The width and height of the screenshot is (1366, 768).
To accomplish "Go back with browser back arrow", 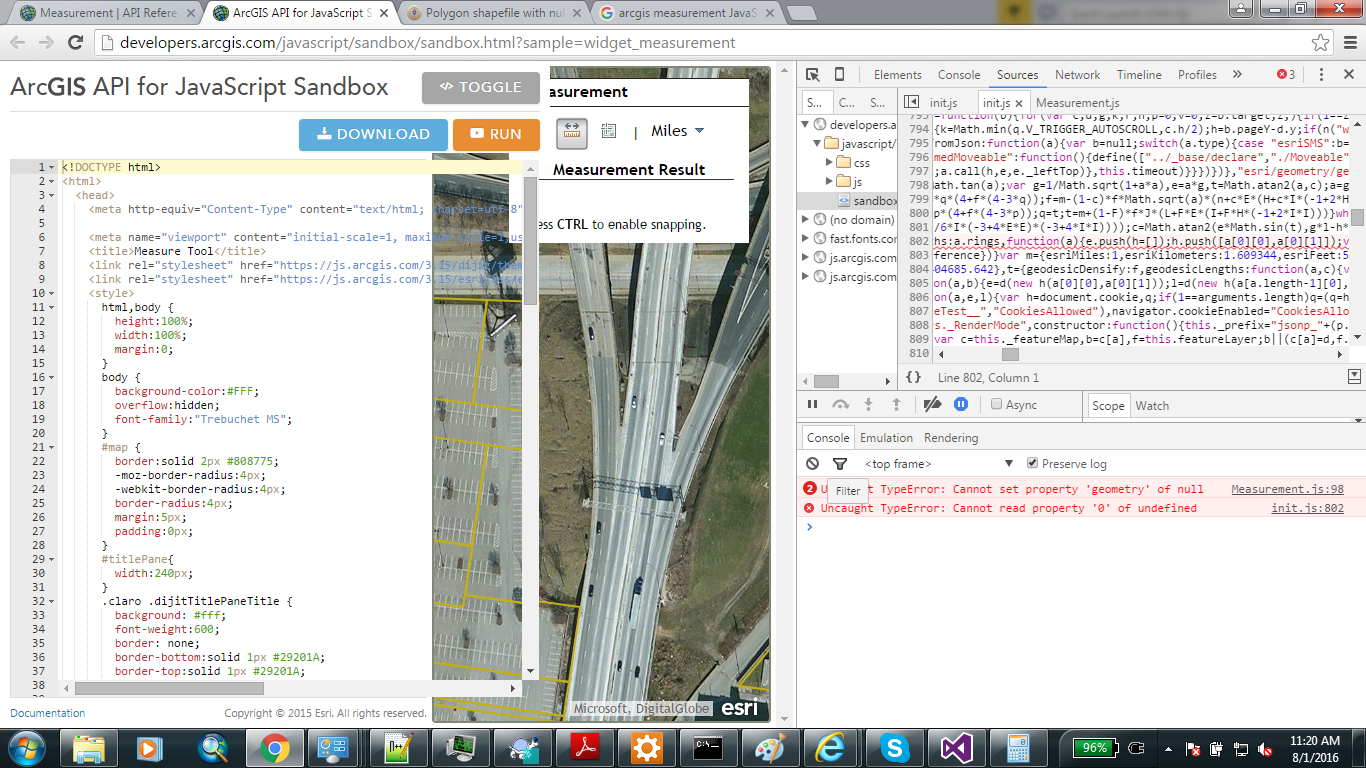I will point(17,43).
